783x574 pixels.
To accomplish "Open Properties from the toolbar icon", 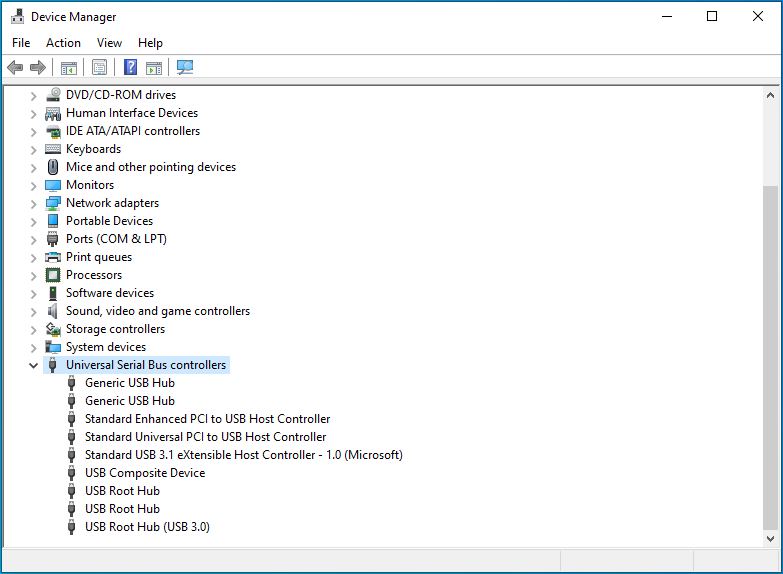I will [x=99, y=68].
